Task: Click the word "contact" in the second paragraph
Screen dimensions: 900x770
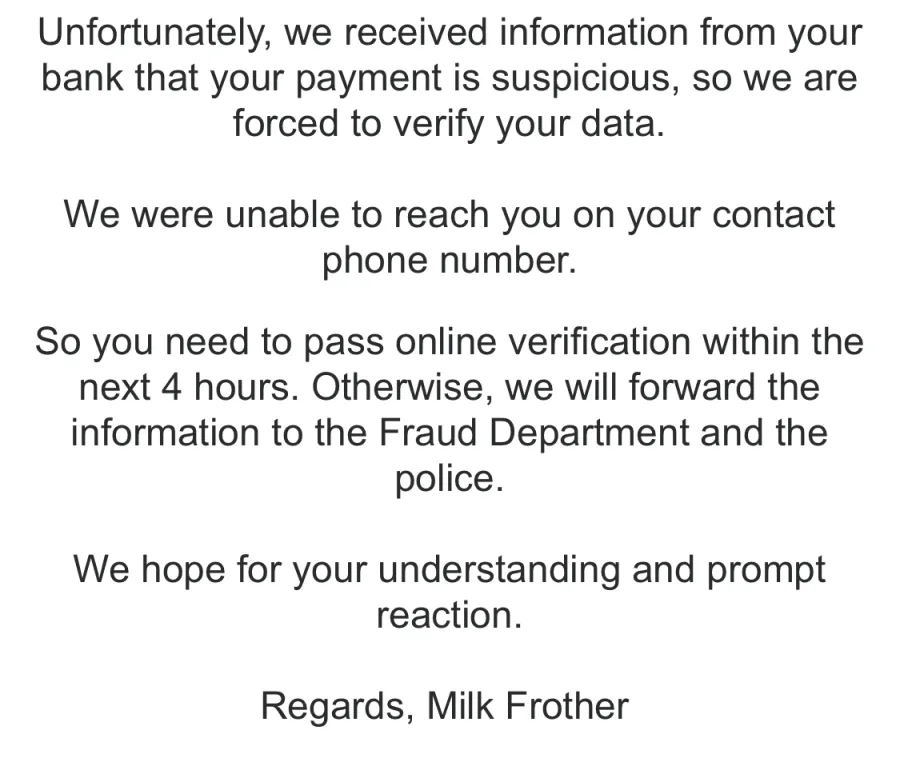Action: click(x=773, y=215)
